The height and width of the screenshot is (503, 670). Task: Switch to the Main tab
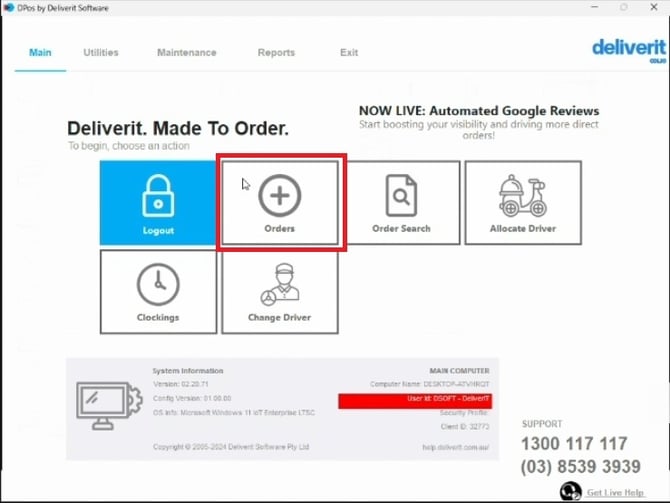click(40, 53)
